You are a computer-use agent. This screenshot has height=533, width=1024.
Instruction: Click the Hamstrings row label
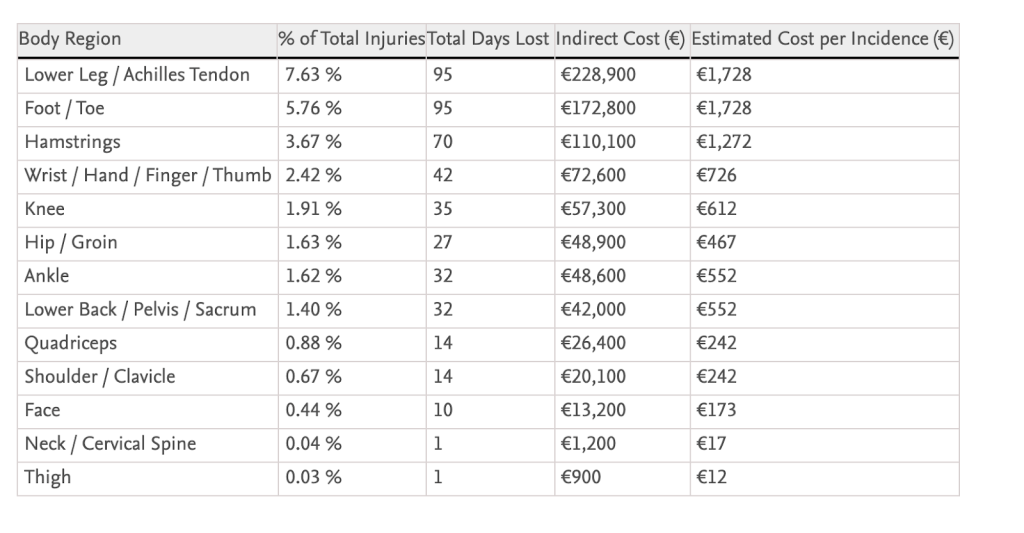pos(72,142)
